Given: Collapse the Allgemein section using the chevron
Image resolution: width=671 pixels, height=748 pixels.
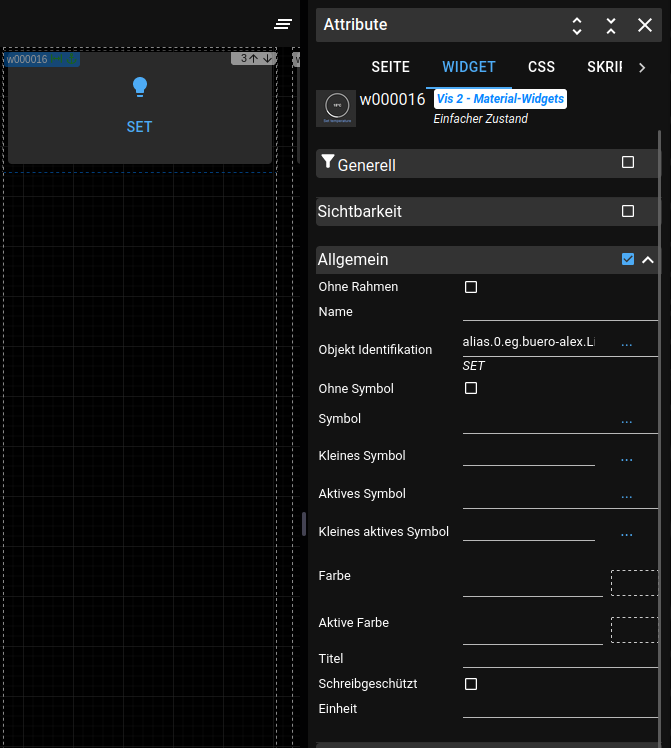Looking at the screenshot, I should [x=648, y=260].
